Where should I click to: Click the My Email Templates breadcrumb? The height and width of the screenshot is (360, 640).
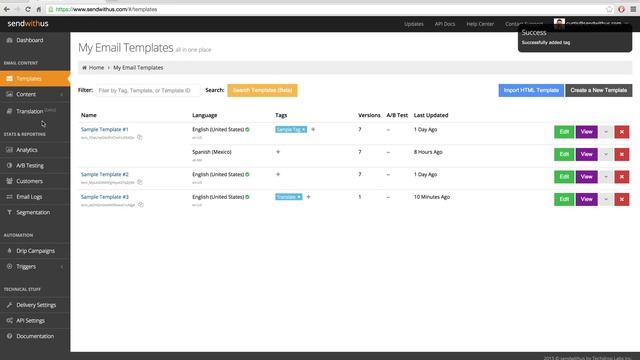pos(138,68)
